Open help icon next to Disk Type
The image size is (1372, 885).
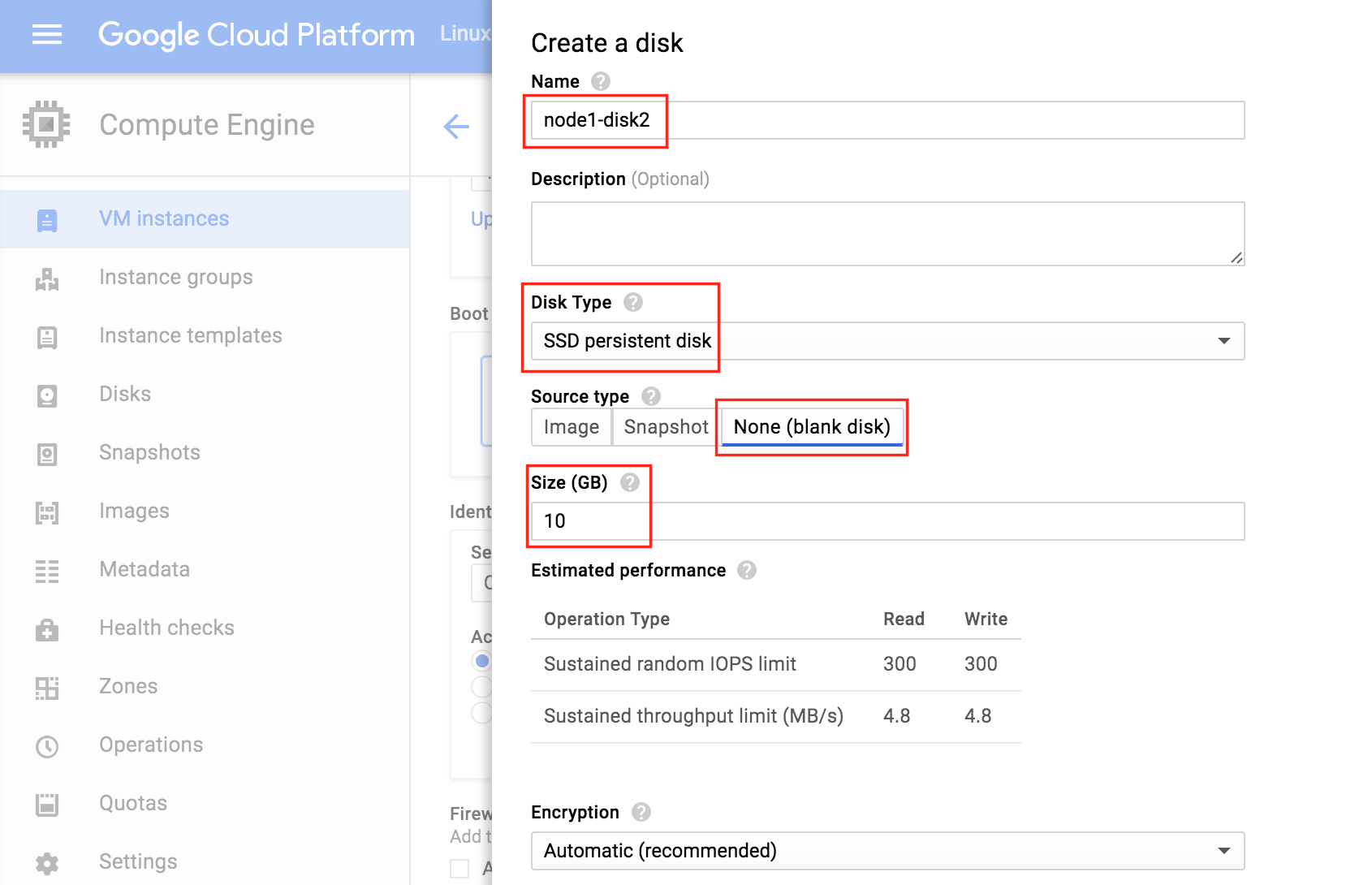633,302
